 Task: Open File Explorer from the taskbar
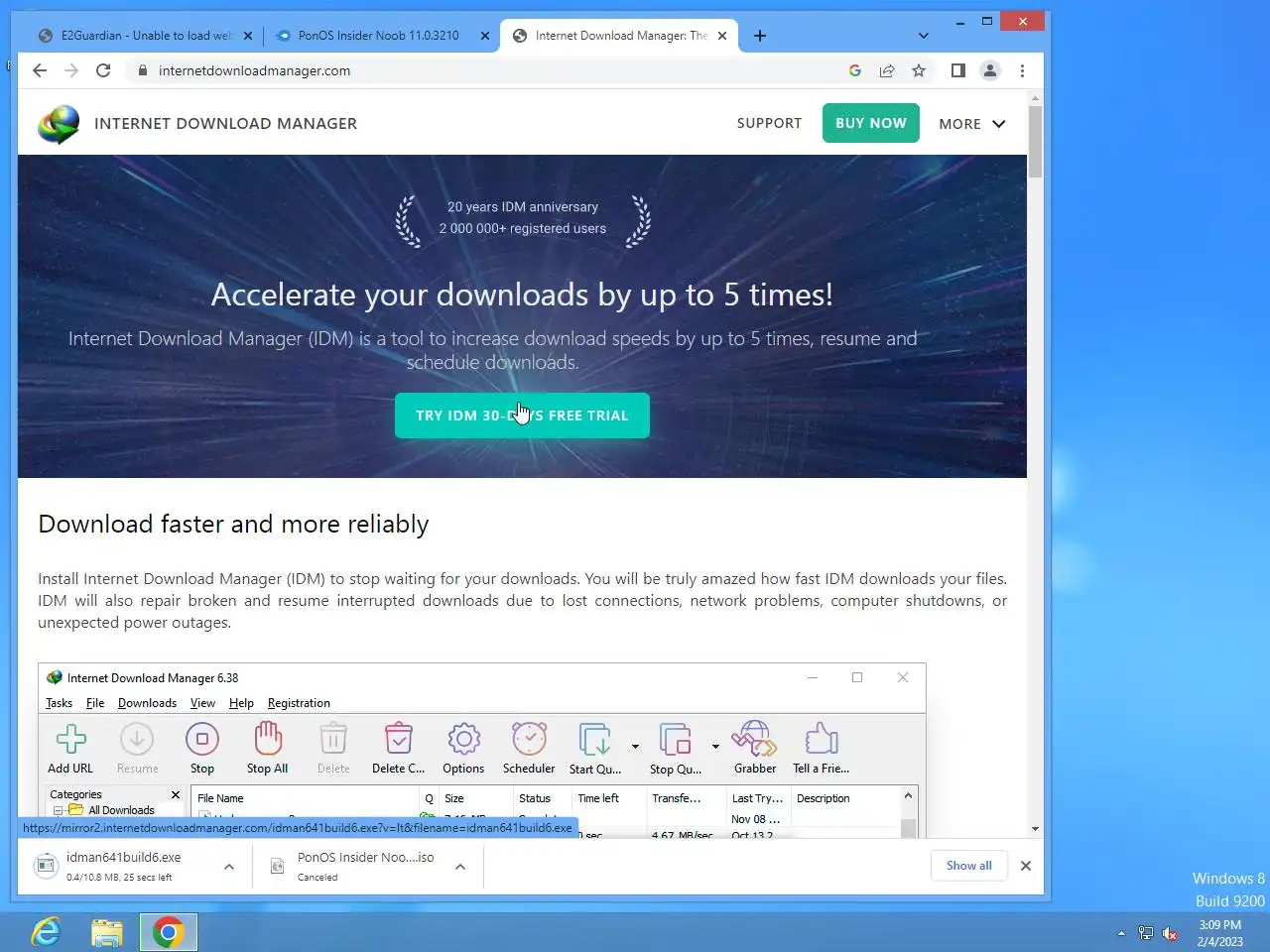pos(106,932)
